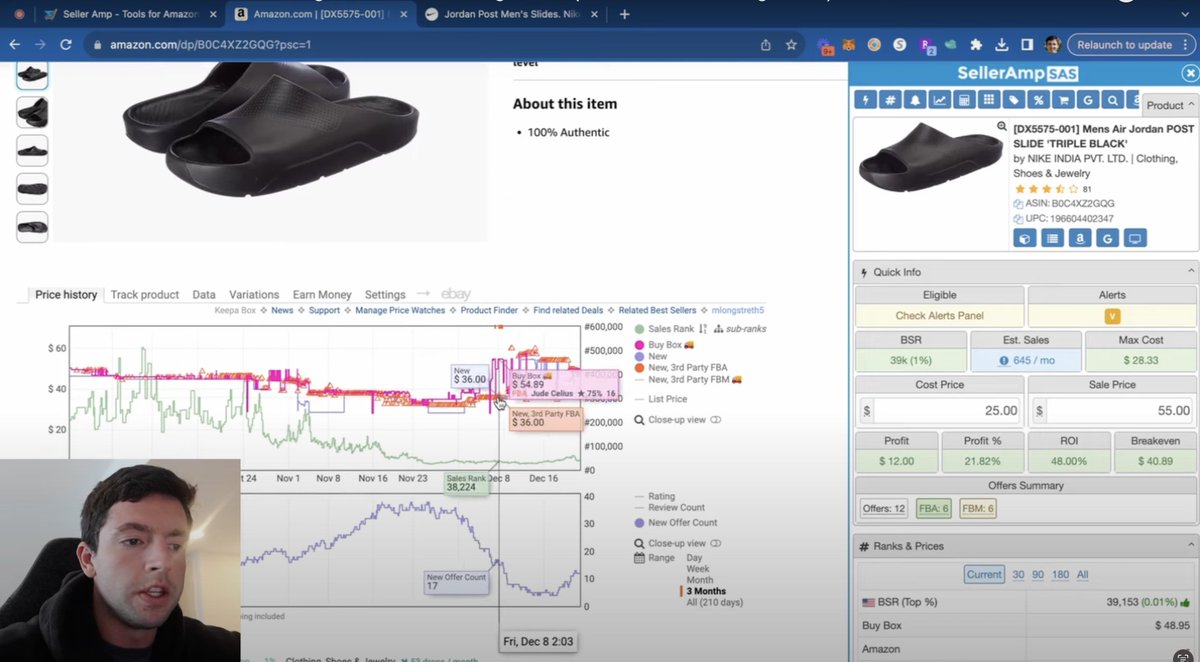The height and width of the screenshot is (662, 1200).
Task: Click the Sale Price input field
Action: pyautogui.click(x=1121, y=410)
